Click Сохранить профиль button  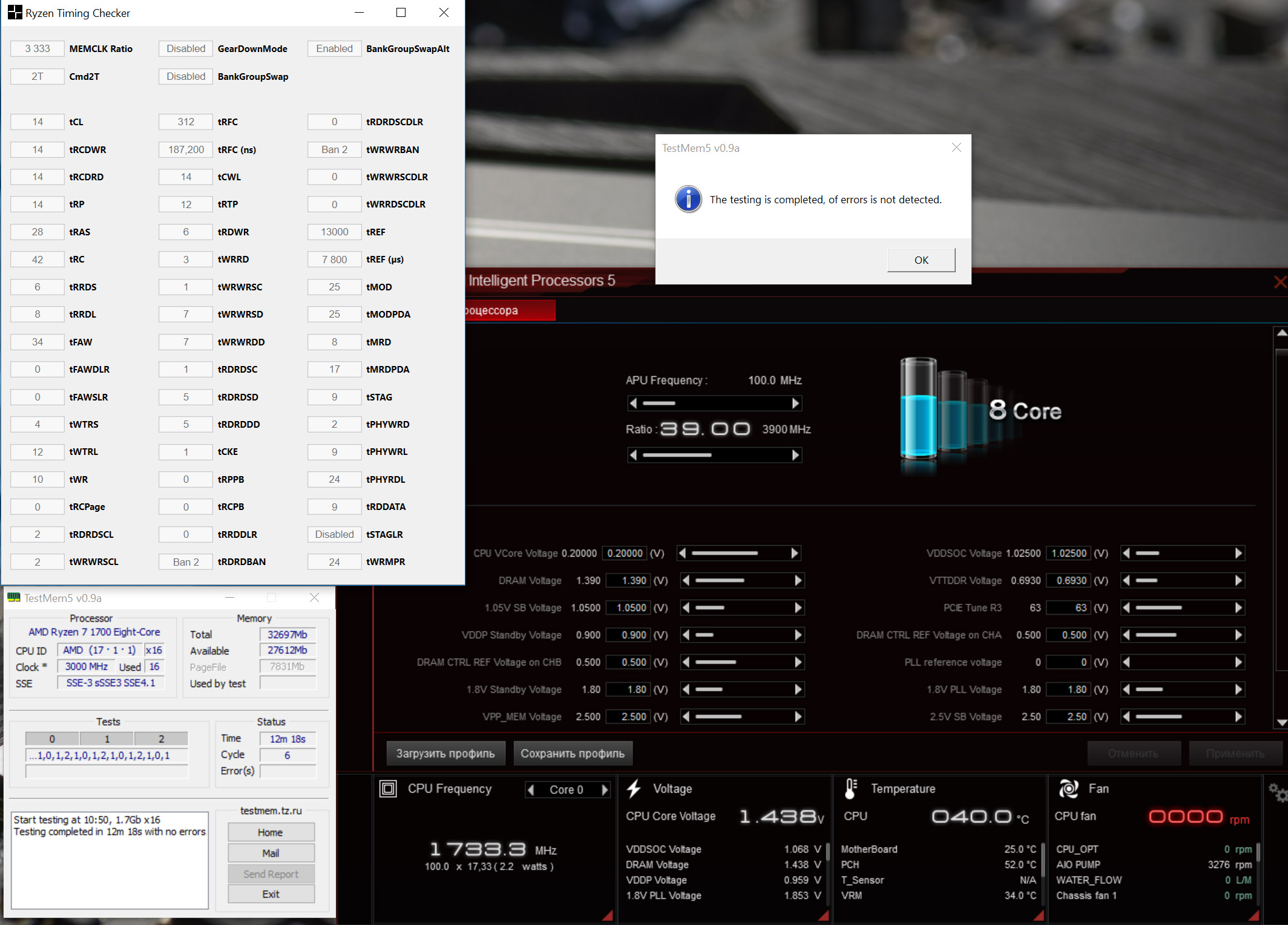coord(572,754)
